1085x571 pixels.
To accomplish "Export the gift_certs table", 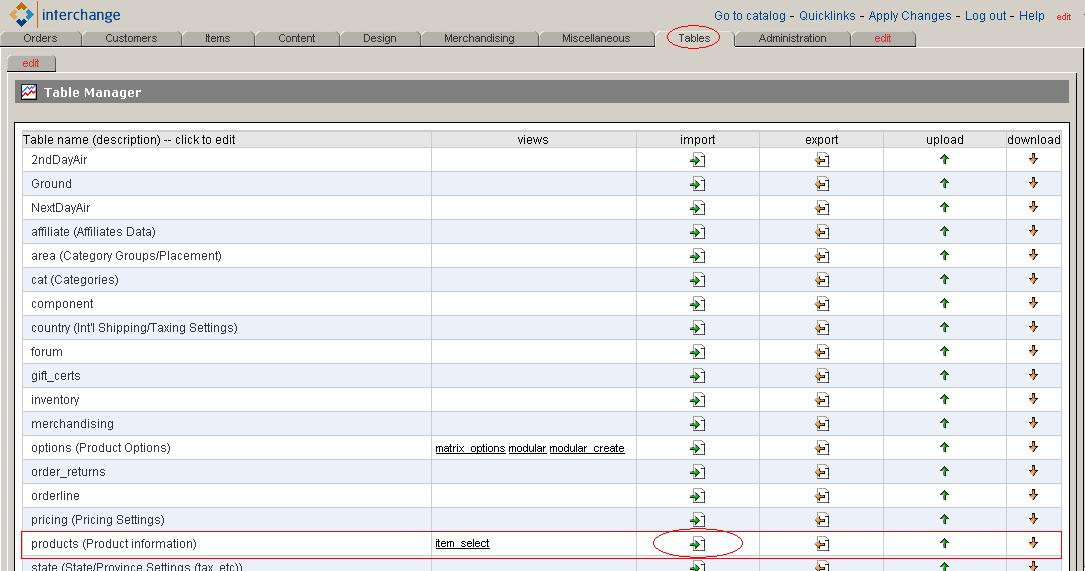I will pyautogui.click(x=821, y=377).
